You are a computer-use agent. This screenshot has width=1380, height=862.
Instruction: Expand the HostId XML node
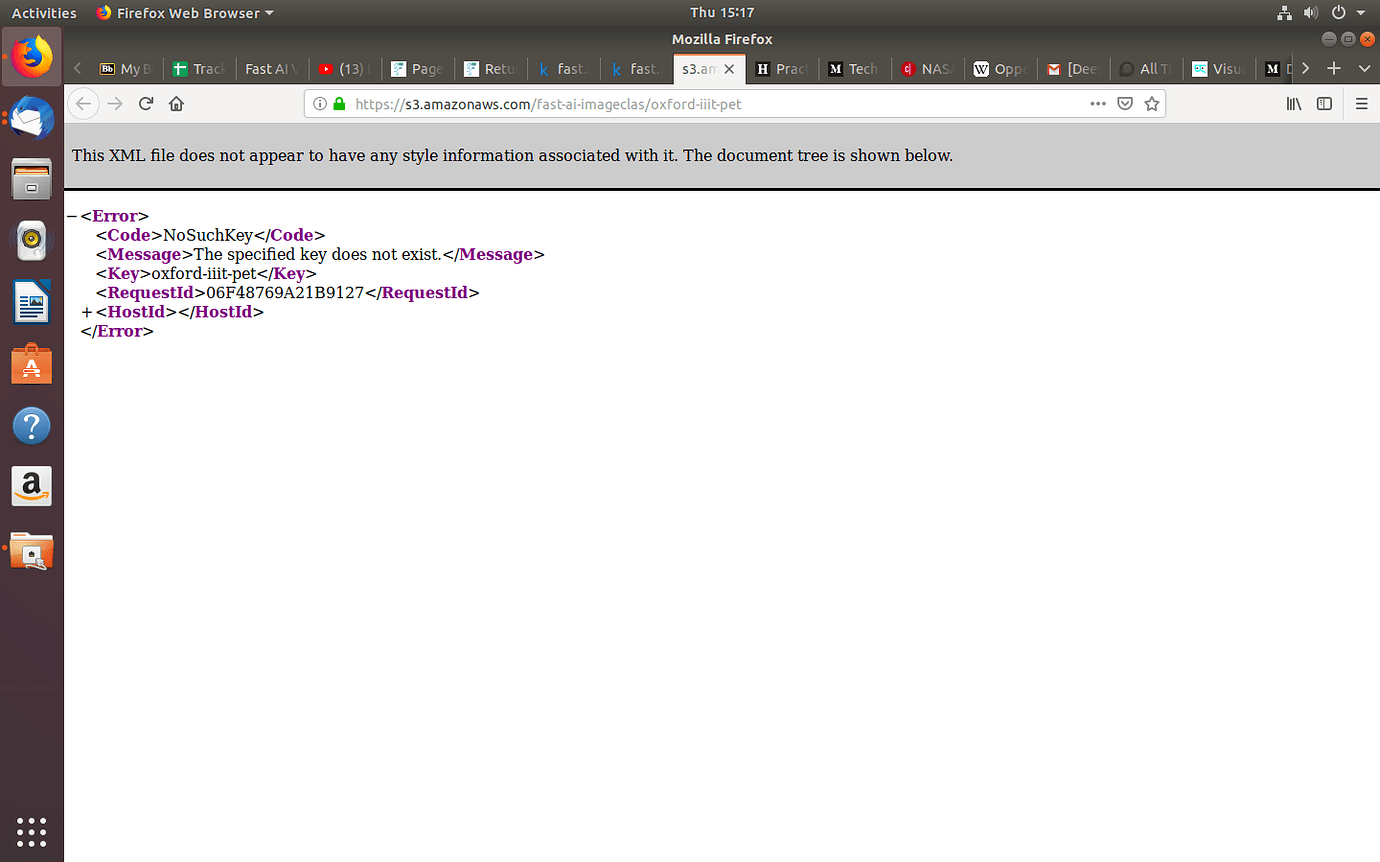[x=87, y=312]
